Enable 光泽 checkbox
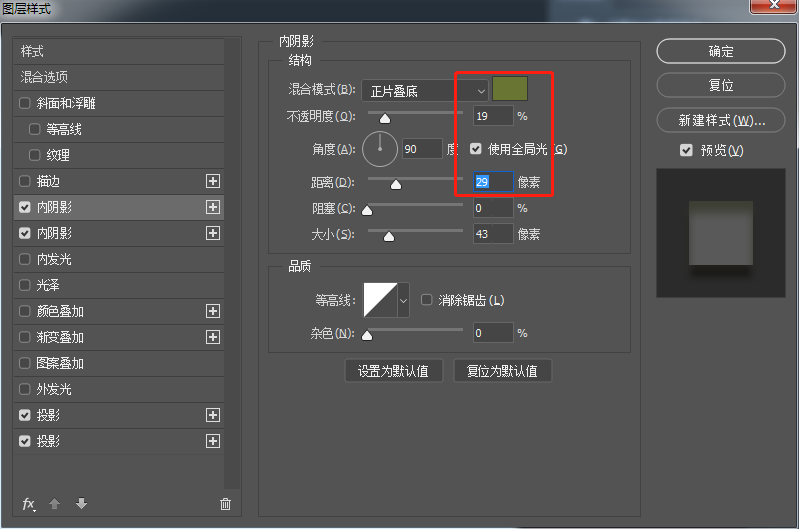799x529 pixels. tap(24, 285)
